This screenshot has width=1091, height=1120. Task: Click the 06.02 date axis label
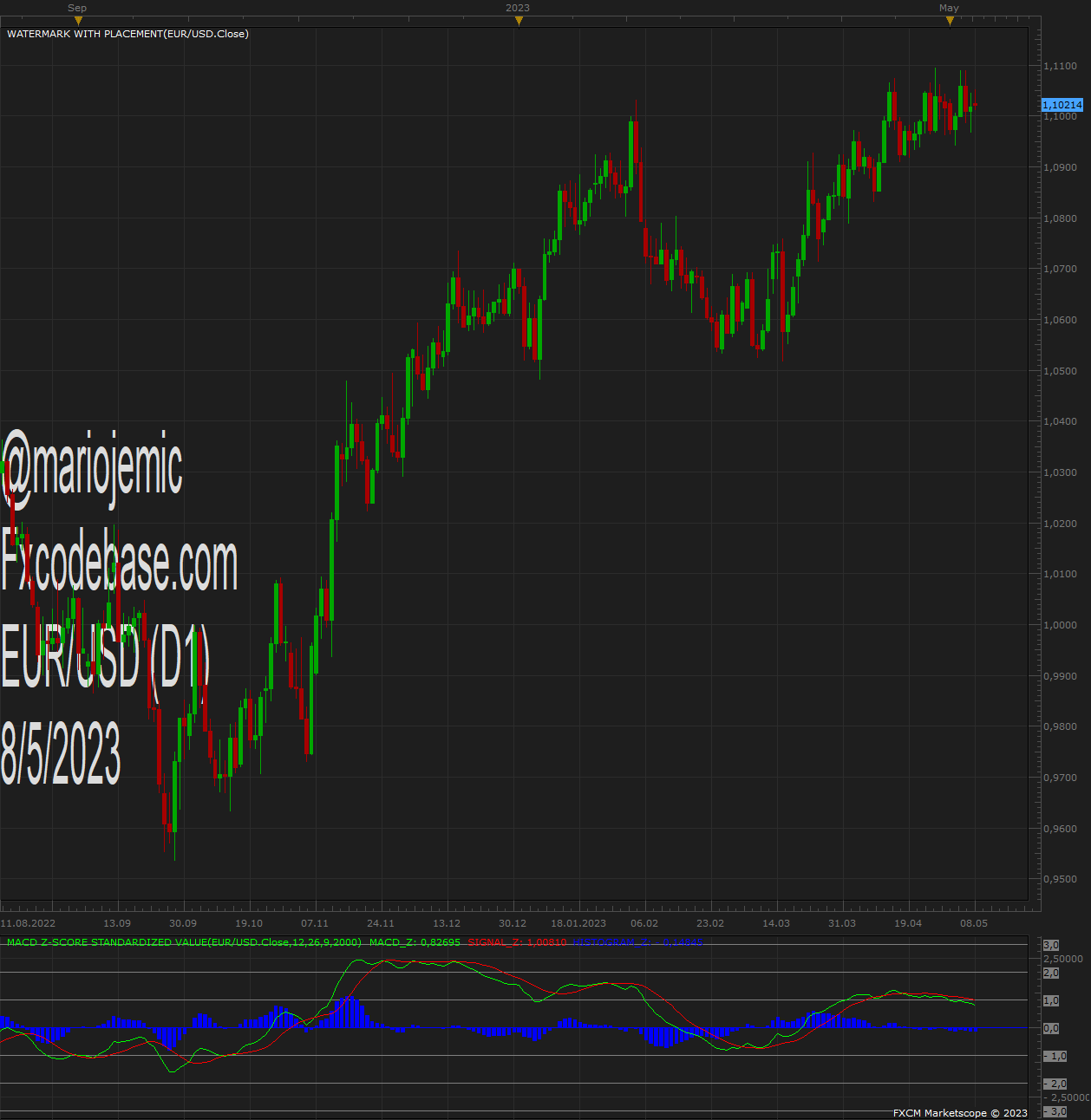tap(644, 923)
